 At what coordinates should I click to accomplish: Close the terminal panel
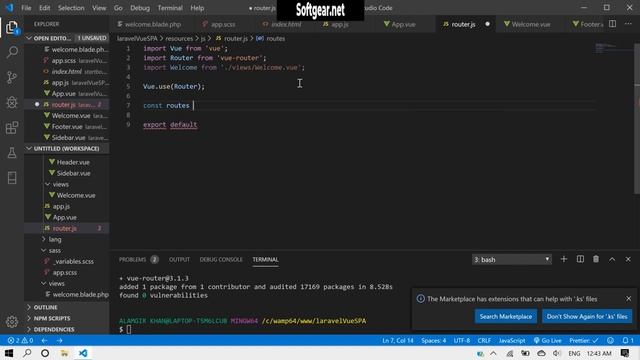(x=628, y=259)
